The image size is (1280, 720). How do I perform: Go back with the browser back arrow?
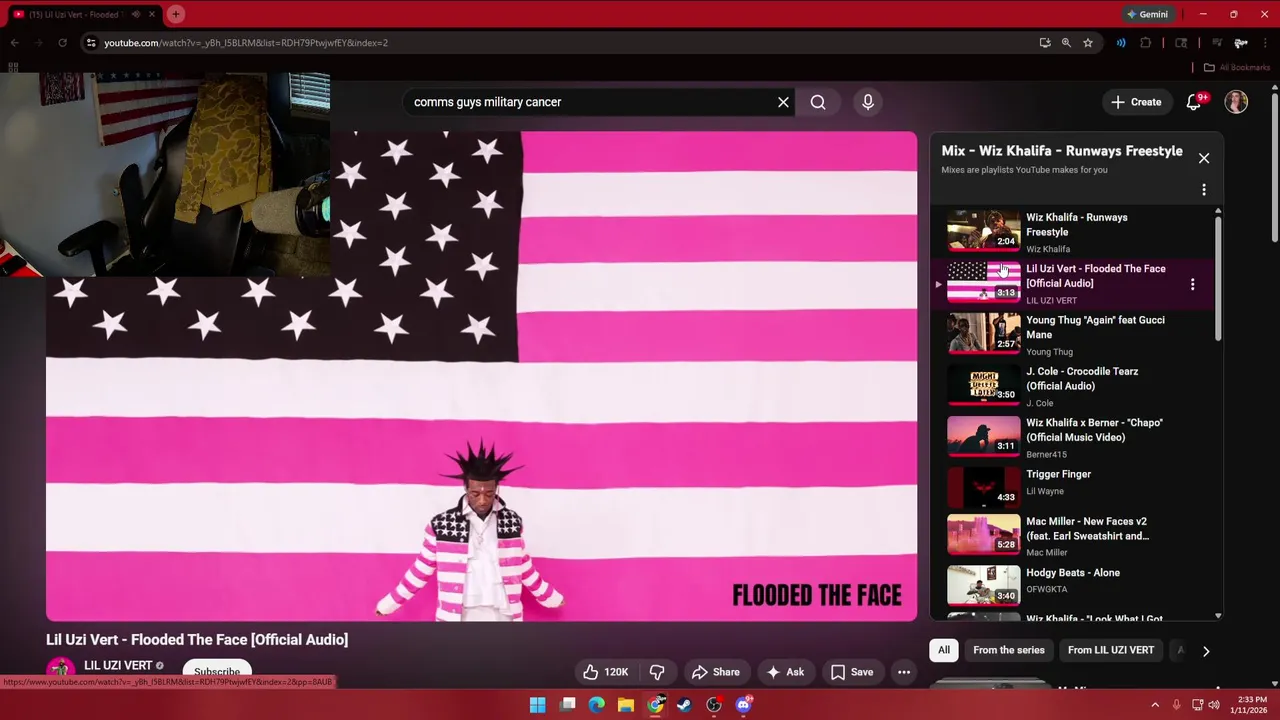(x=14, y=43)
